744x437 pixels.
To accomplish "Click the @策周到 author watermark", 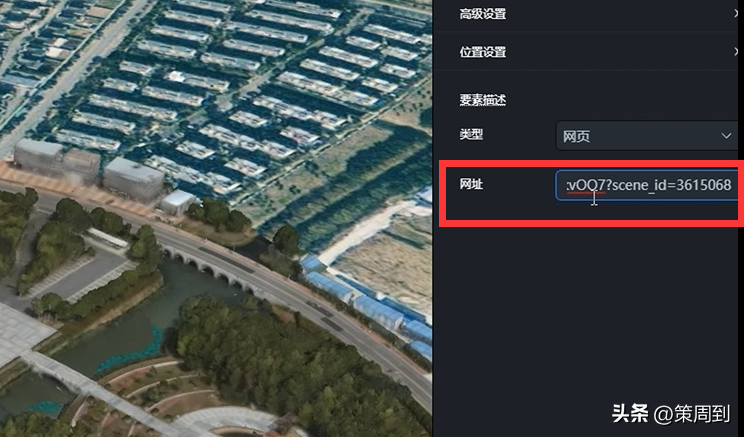I will [x=692, y=414].
